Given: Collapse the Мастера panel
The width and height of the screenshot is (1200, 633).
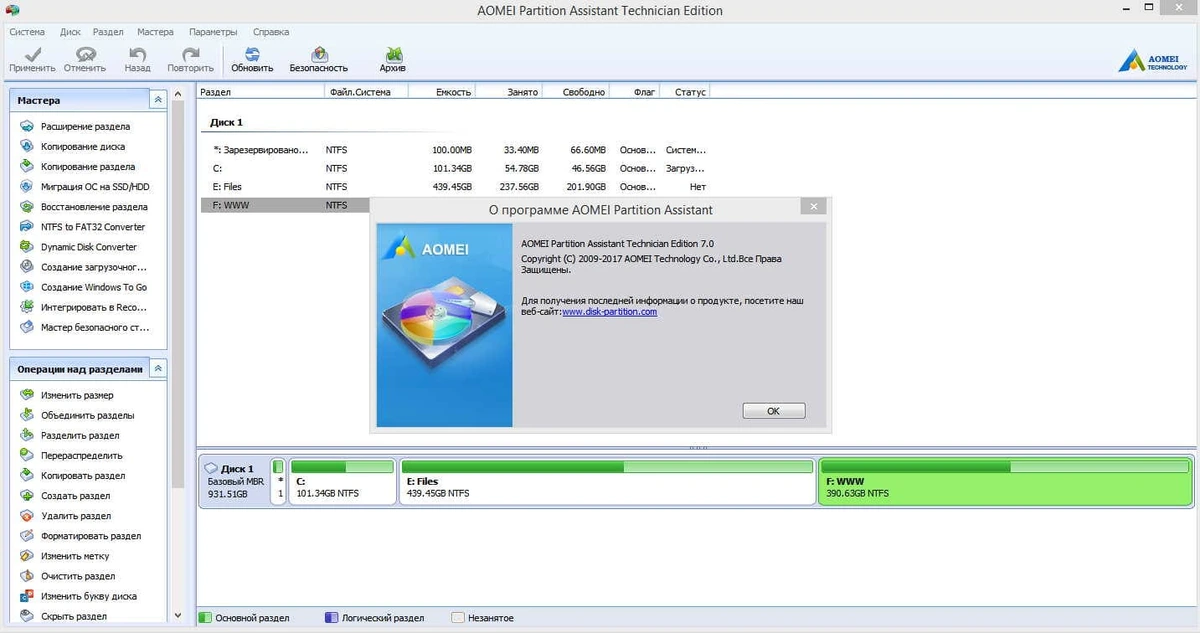Looking at the screenshot, I should click(158, 100).
